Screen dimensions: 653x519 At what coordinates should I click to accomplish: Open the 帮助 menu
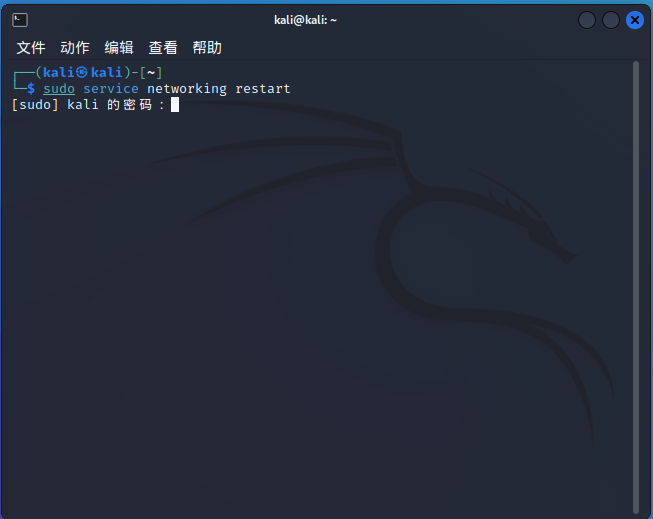207,47
